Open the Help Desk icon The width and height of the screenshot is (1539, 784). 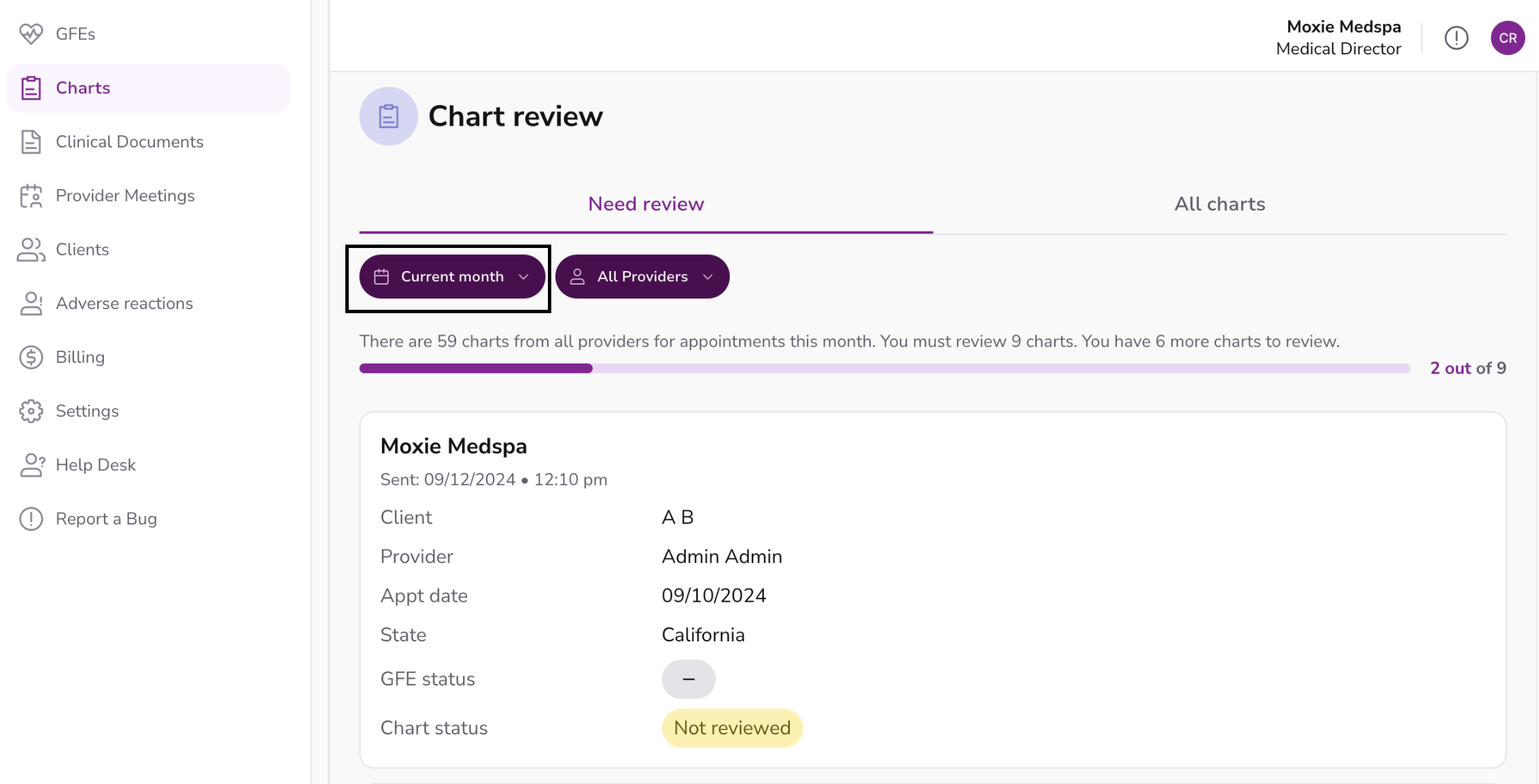pyautogui.click(x=31, y=465)
